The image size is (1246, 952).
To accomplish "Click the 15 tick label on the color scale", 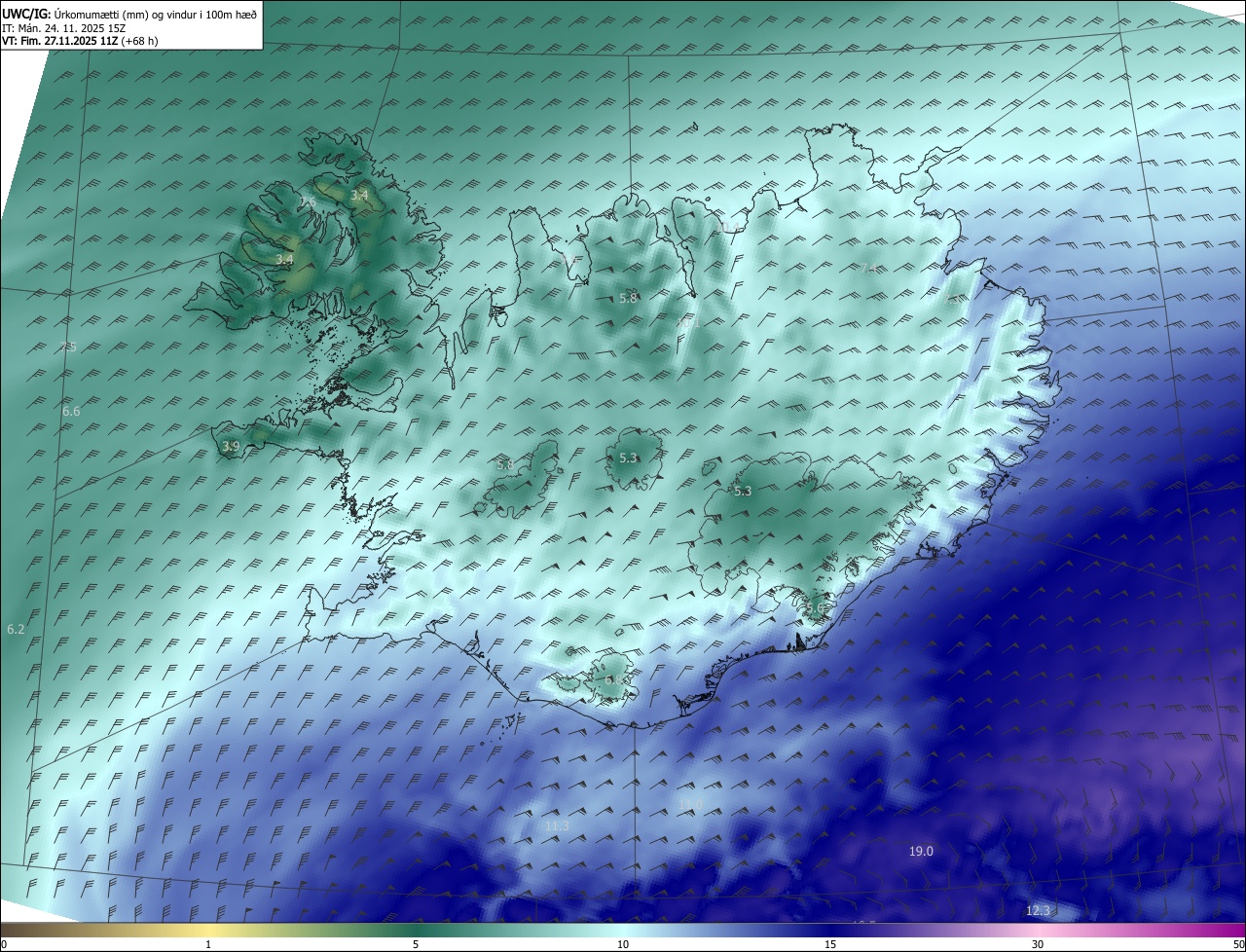I will point(830,944).
